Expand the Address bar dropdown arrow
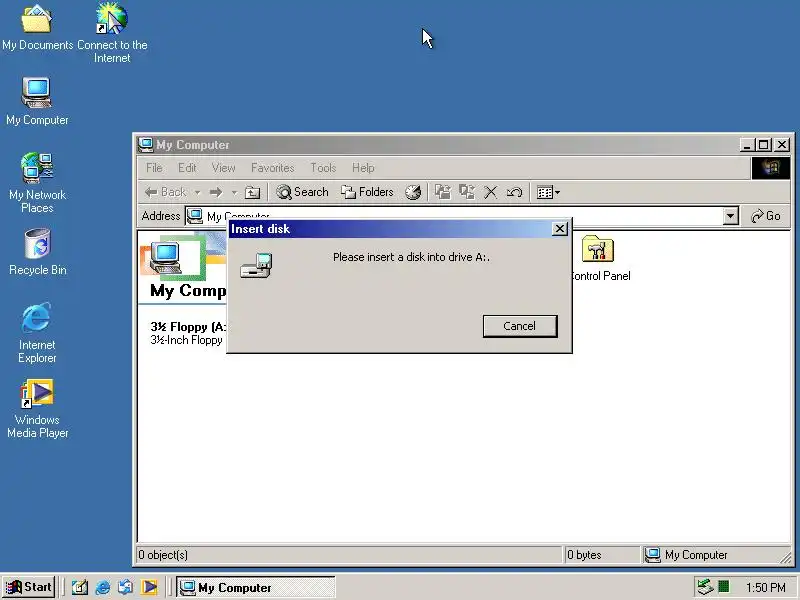Screen dimensions: 800x600 click(x=731, y=216)
